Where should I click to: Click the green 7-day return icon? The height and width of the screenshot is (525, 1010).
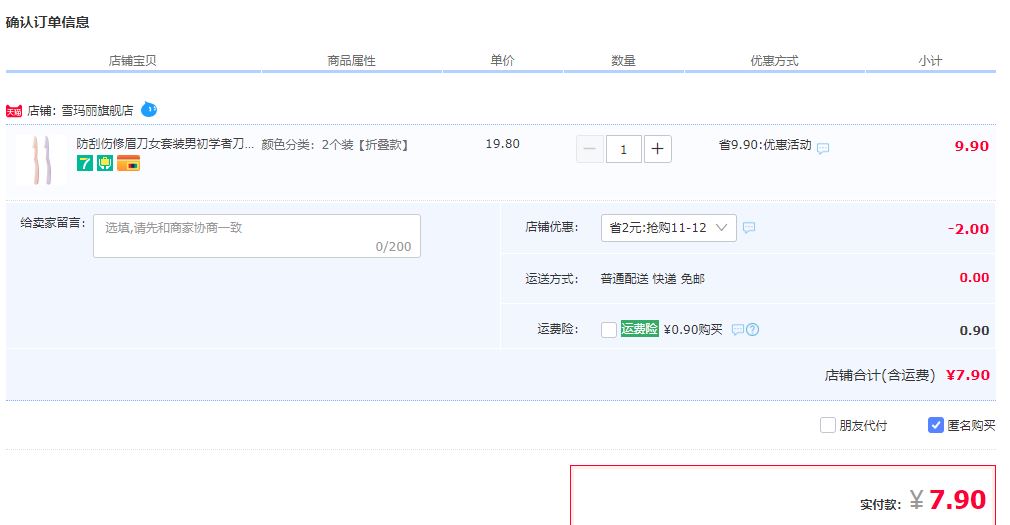(84, 164)
